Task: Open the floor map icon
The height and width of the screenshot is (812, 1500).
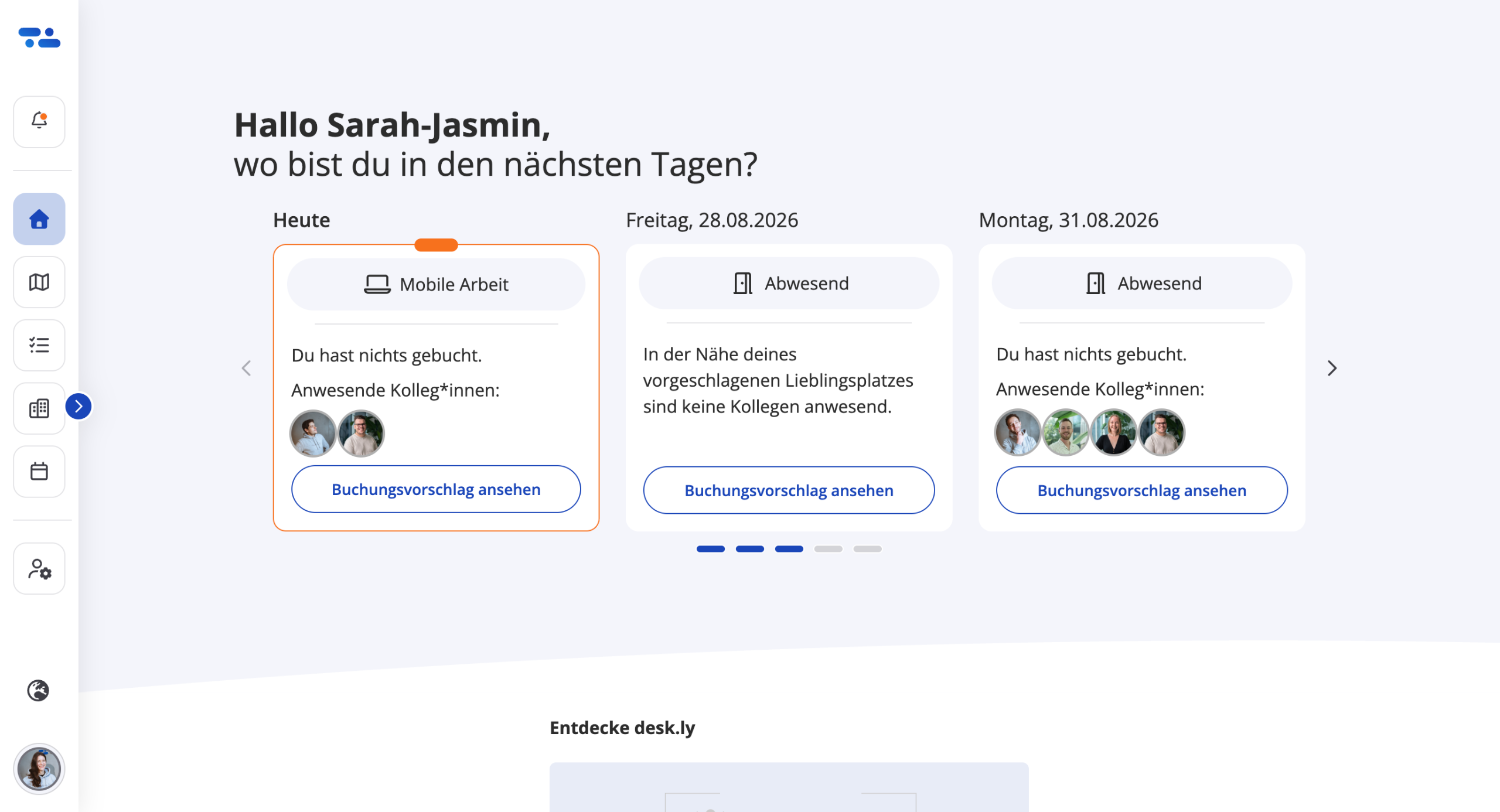Action: [x=39, y=282]
